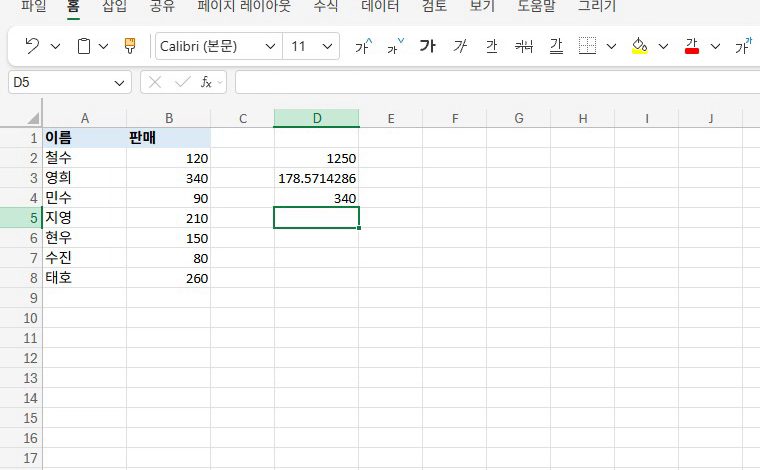This screenshot has height=470, width=760.
Task: Click the Borders grid icon
Action: coord(587,46)
